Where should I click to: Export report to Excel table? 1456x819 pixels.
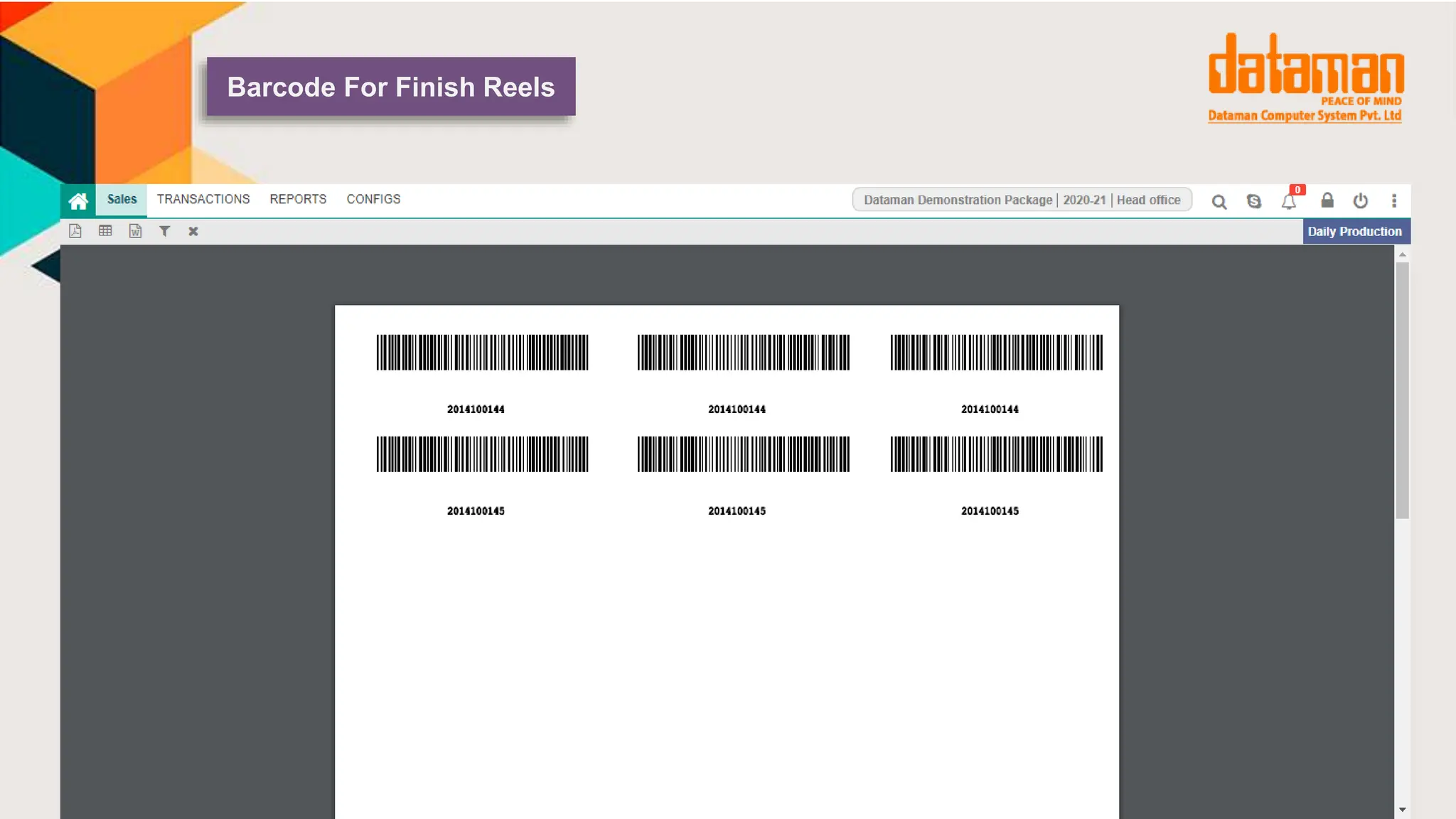coord(105,231)
